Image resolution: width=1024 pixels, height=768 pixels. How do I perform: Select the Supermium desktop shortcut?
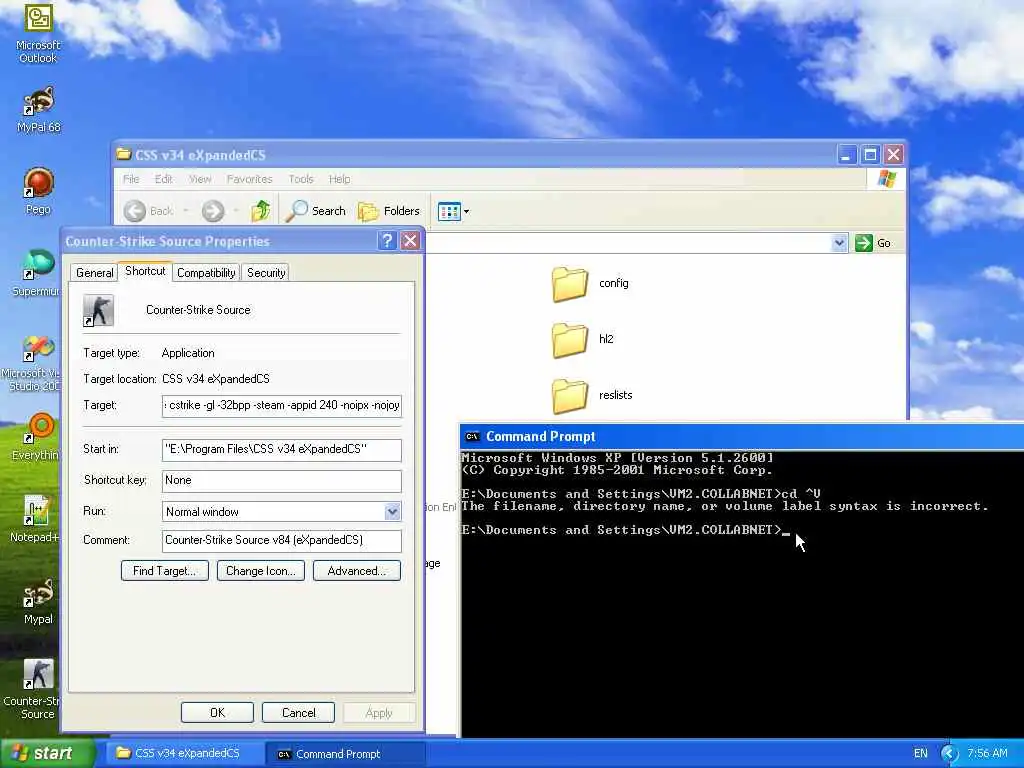coord(36,273)
